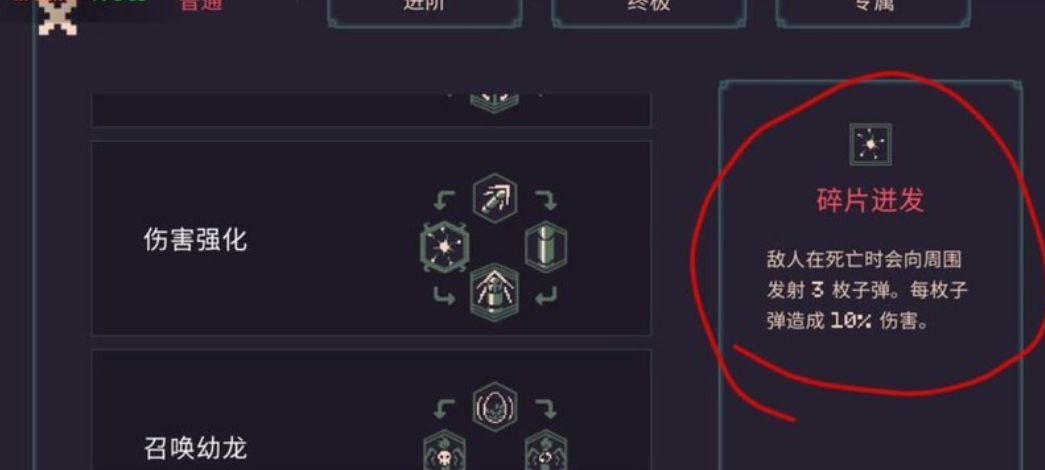Click the 碎片迸发 description text
This screenshot has height=470, width=1045.
[867, 291]
